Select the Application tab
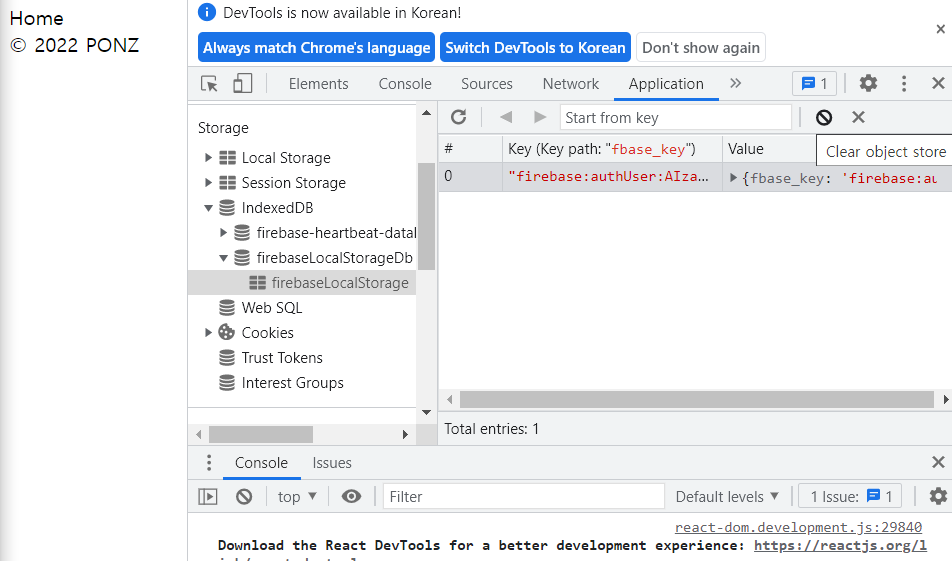The height and width of the screenshot is (561, 952). point(666,84)
